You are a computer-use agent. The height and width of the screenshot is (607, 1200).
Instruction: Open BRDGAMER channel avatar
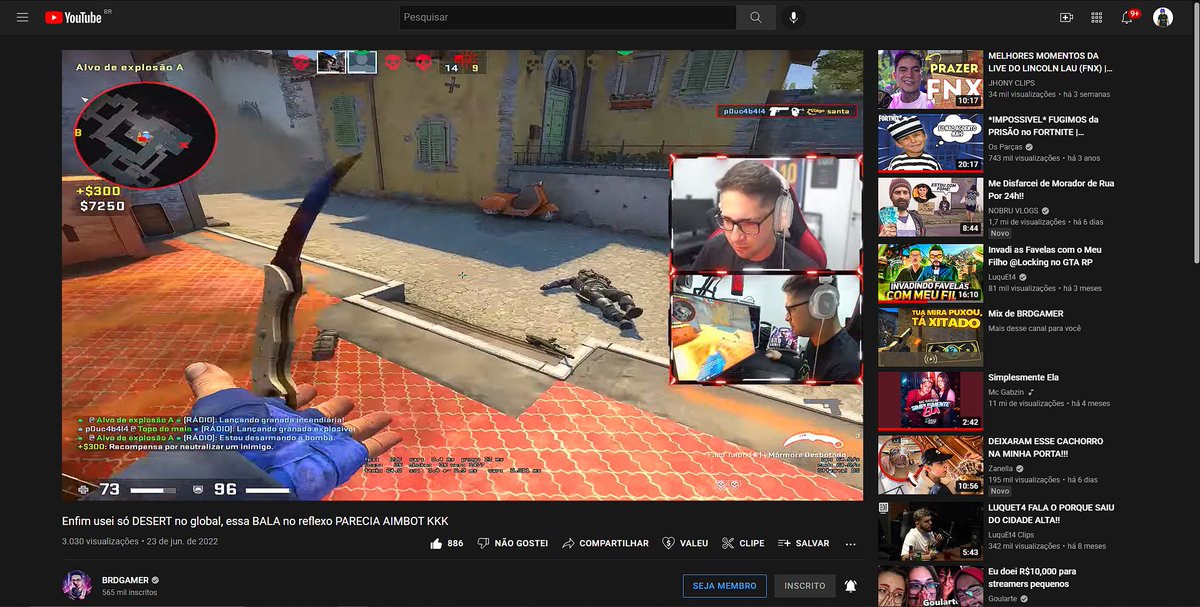pyautogui.click(x=77, y=586)
